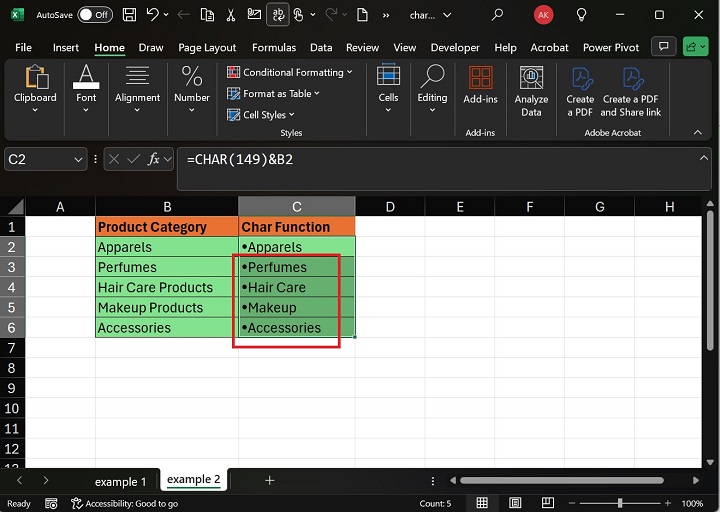Click the zoom slider in status bar
This screenshot has height=512, width=720.
620,503
